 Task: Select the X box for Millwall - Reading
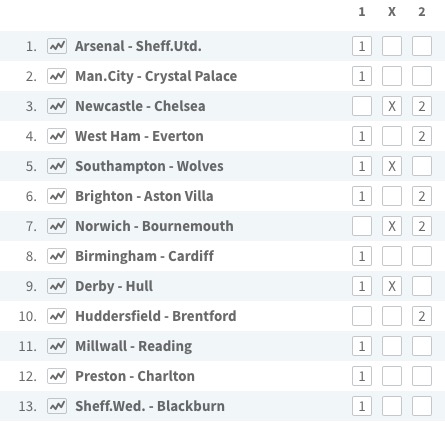click(392, 346)
